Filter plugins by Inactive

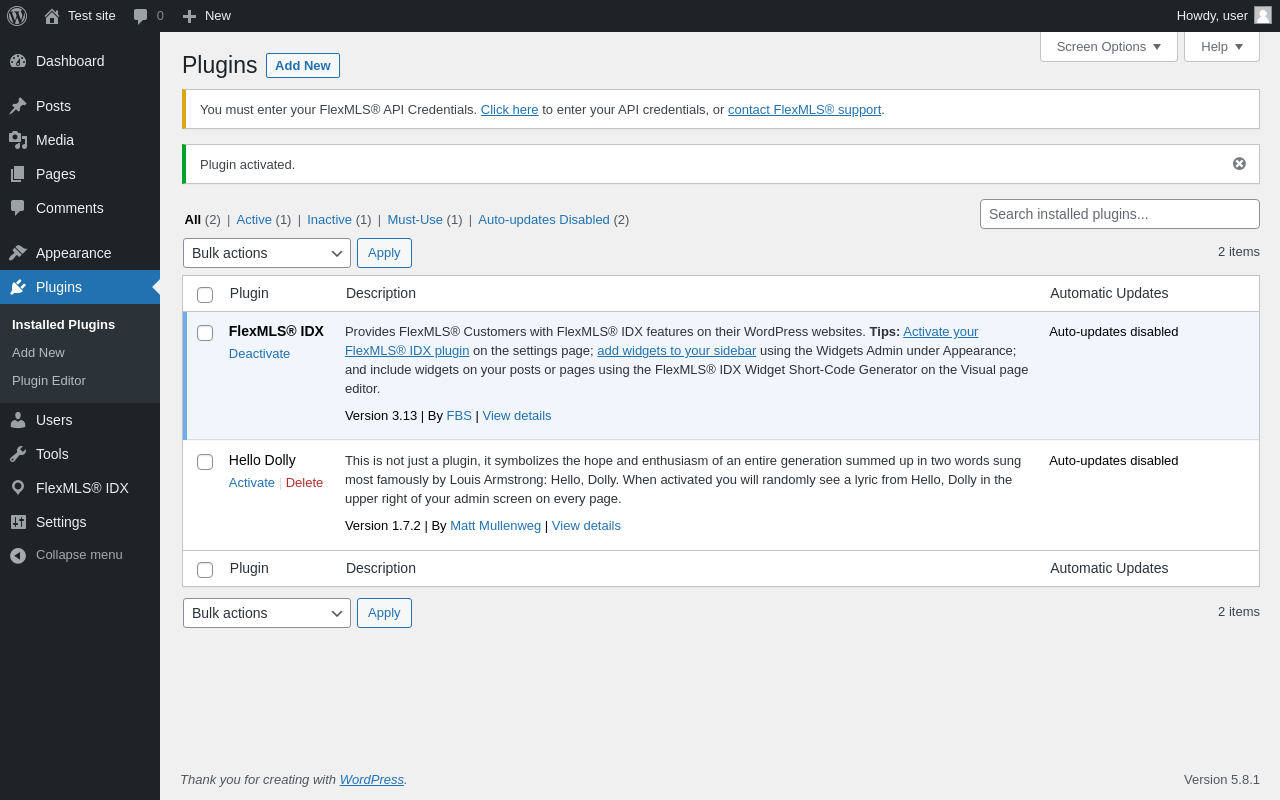[329, 220]
